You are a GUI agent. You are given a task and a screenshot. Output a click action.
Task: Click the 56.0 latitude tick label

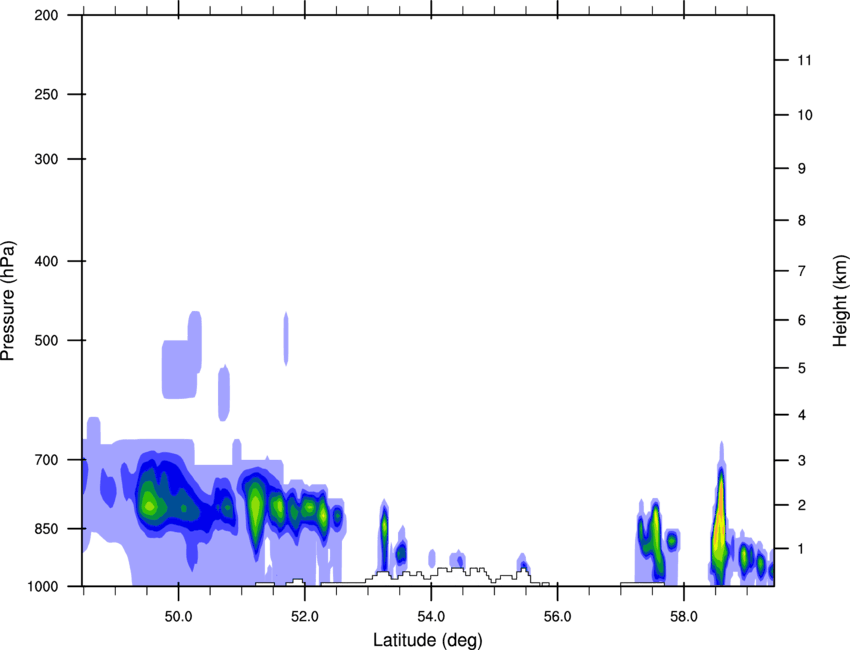(557, 617)
